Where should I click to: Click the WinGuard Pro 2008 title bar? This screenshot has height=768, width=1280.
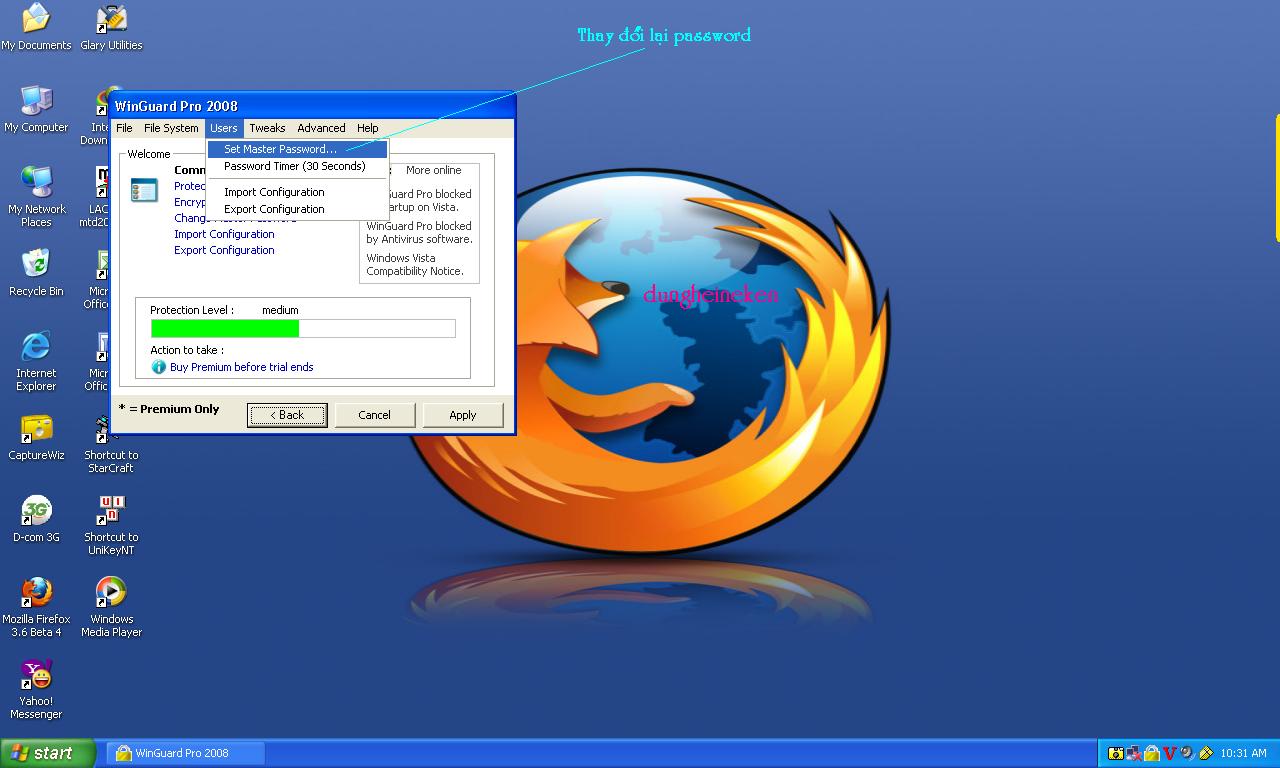(312, 106)
